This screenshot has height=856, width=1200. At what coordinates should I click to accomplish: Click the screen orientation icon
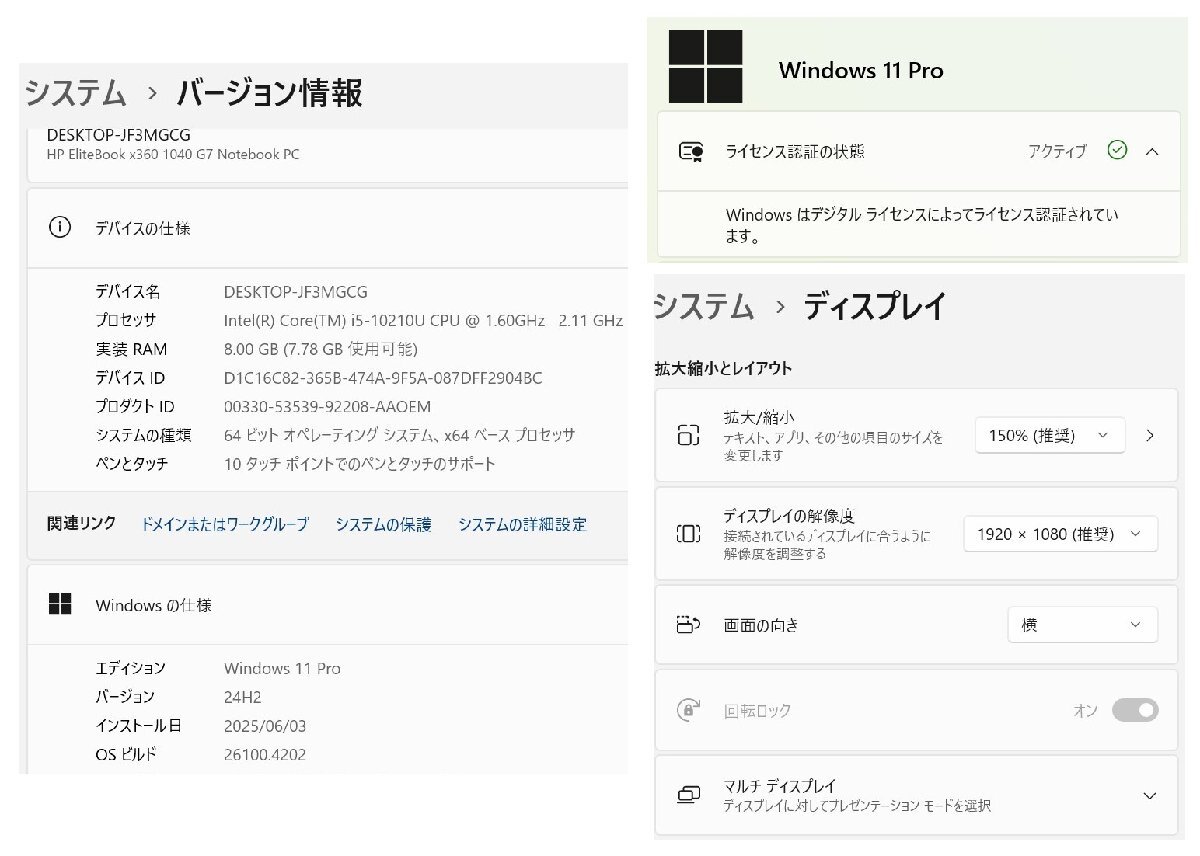click(688, 625)
